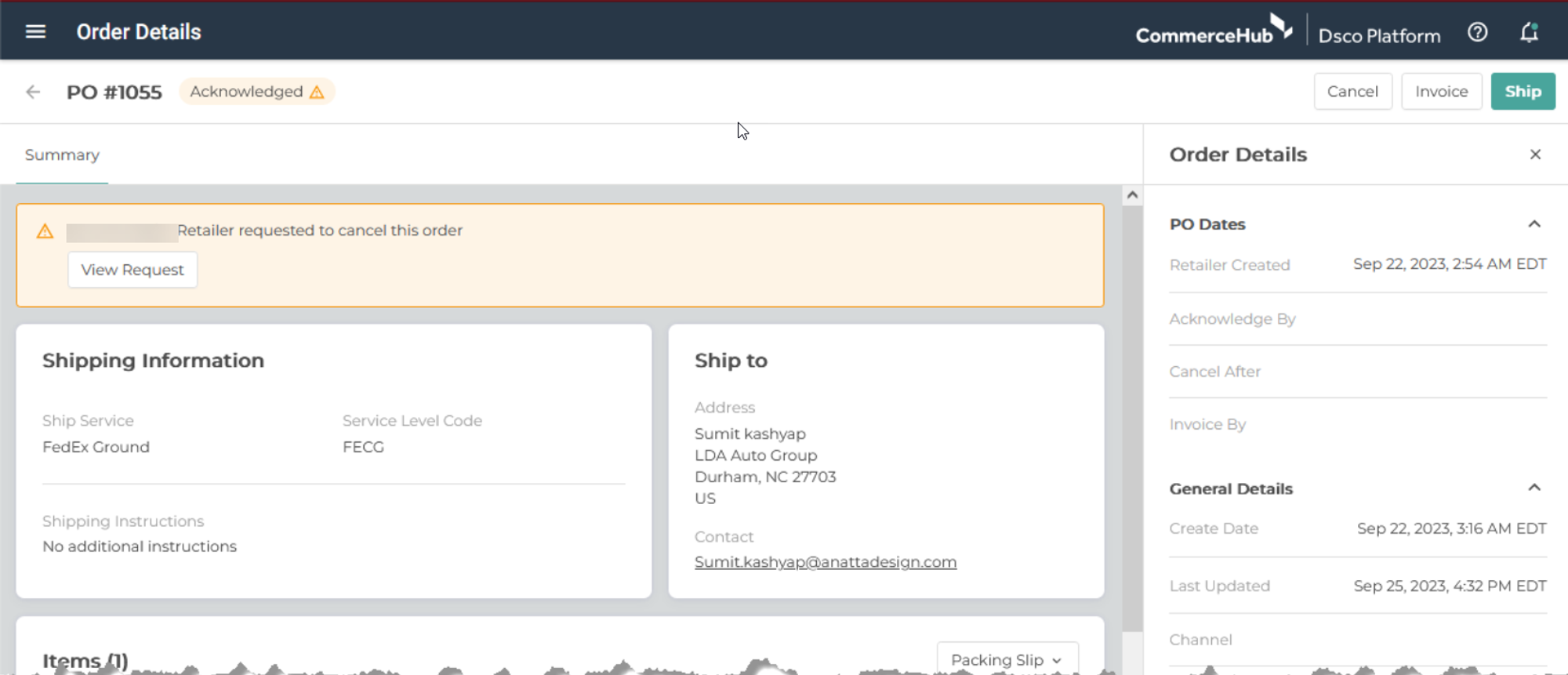Viewport: 1568px width, 675px height.
Task: Close the Order Details side panel
Action: 1535,154
